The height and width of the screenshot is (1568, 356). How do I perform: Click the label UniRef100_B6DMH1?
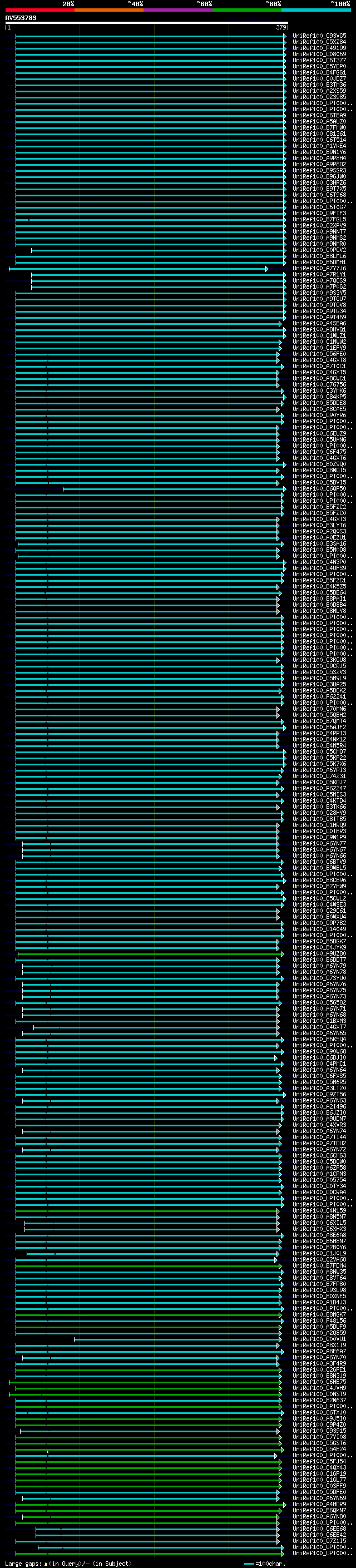point(319,263)
